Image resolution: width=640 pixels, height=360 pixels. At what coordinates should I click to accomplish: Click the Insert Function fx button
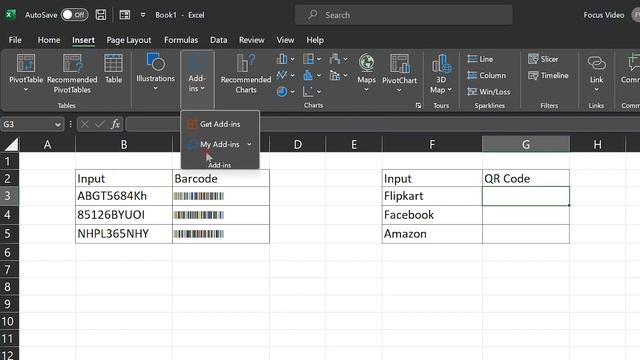[x=116, y=124]
